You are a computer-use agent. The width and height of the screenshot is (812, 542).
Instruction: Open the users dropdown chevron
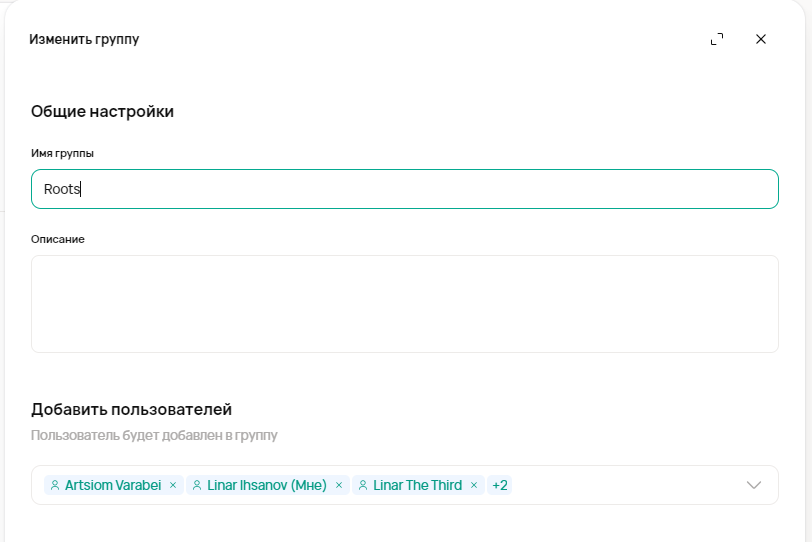(x=755, y=485)
